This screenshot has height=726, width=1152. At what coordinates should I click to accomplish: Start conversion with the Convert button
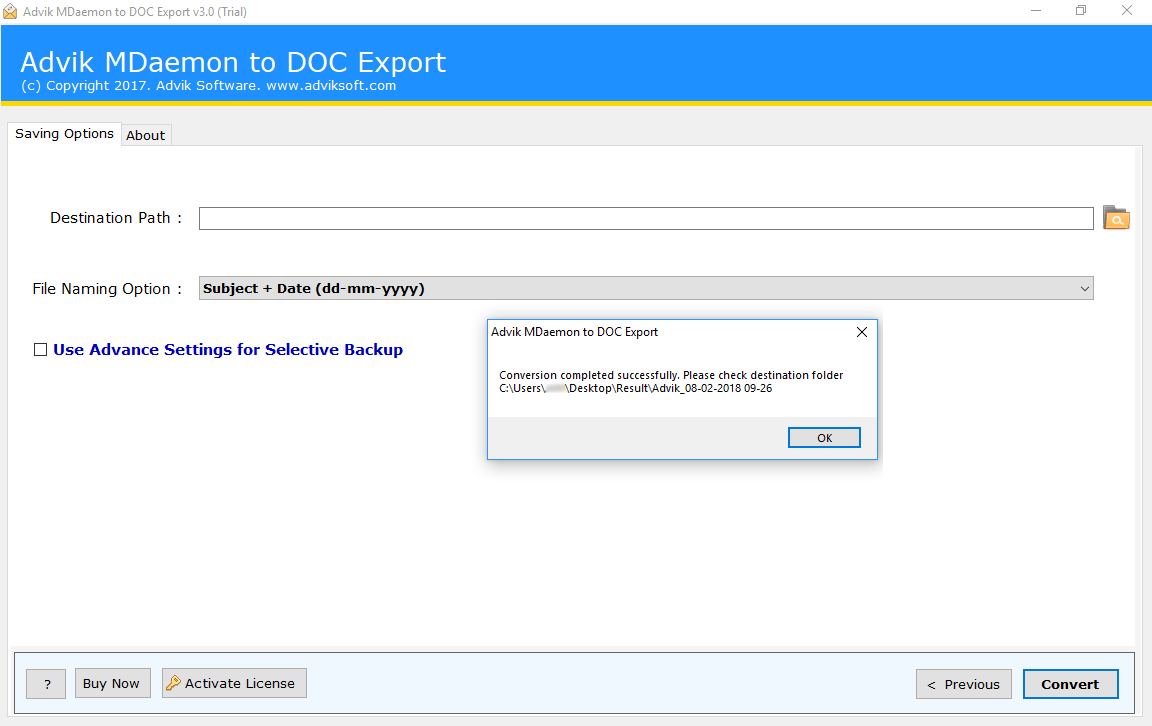point(1070,684)
